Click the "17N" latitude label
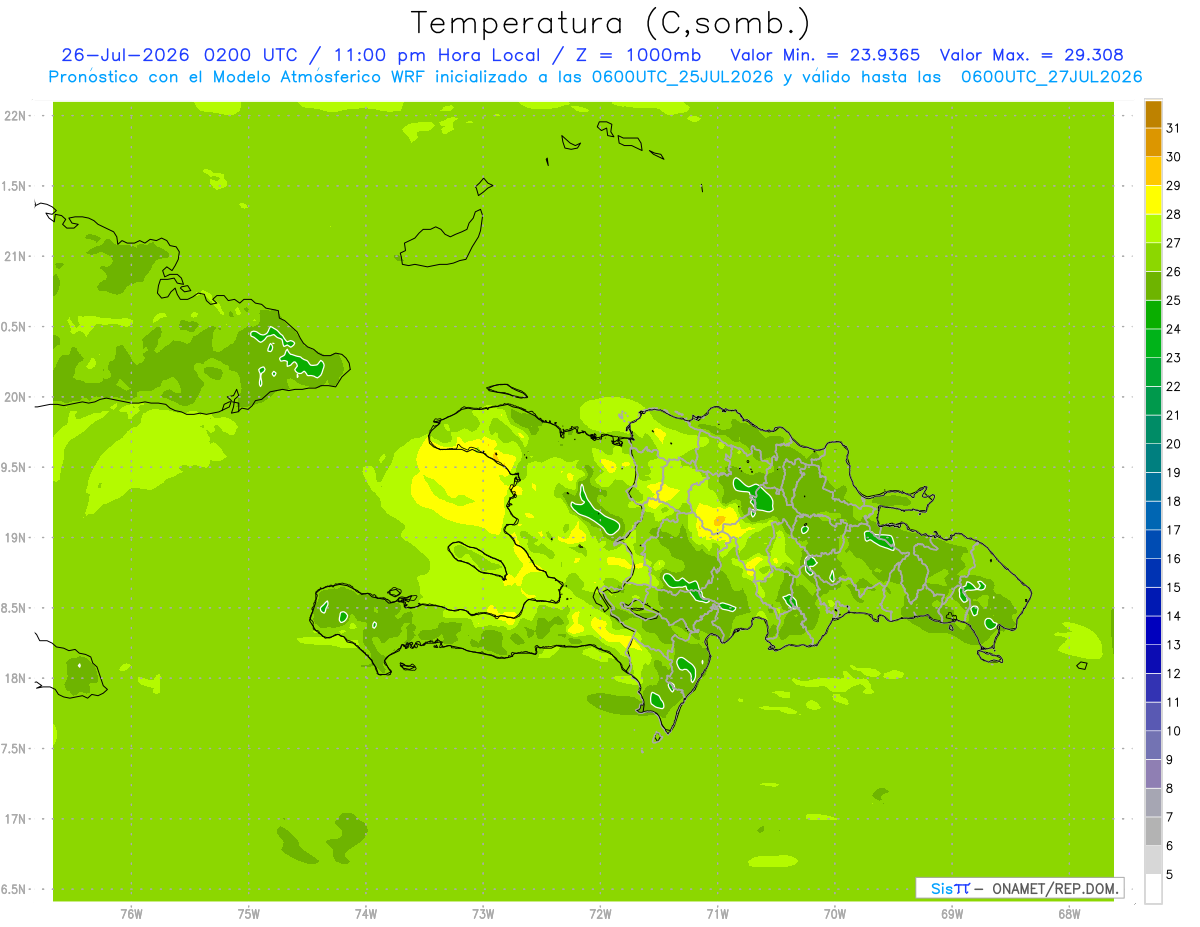 (x=15, y=819)
